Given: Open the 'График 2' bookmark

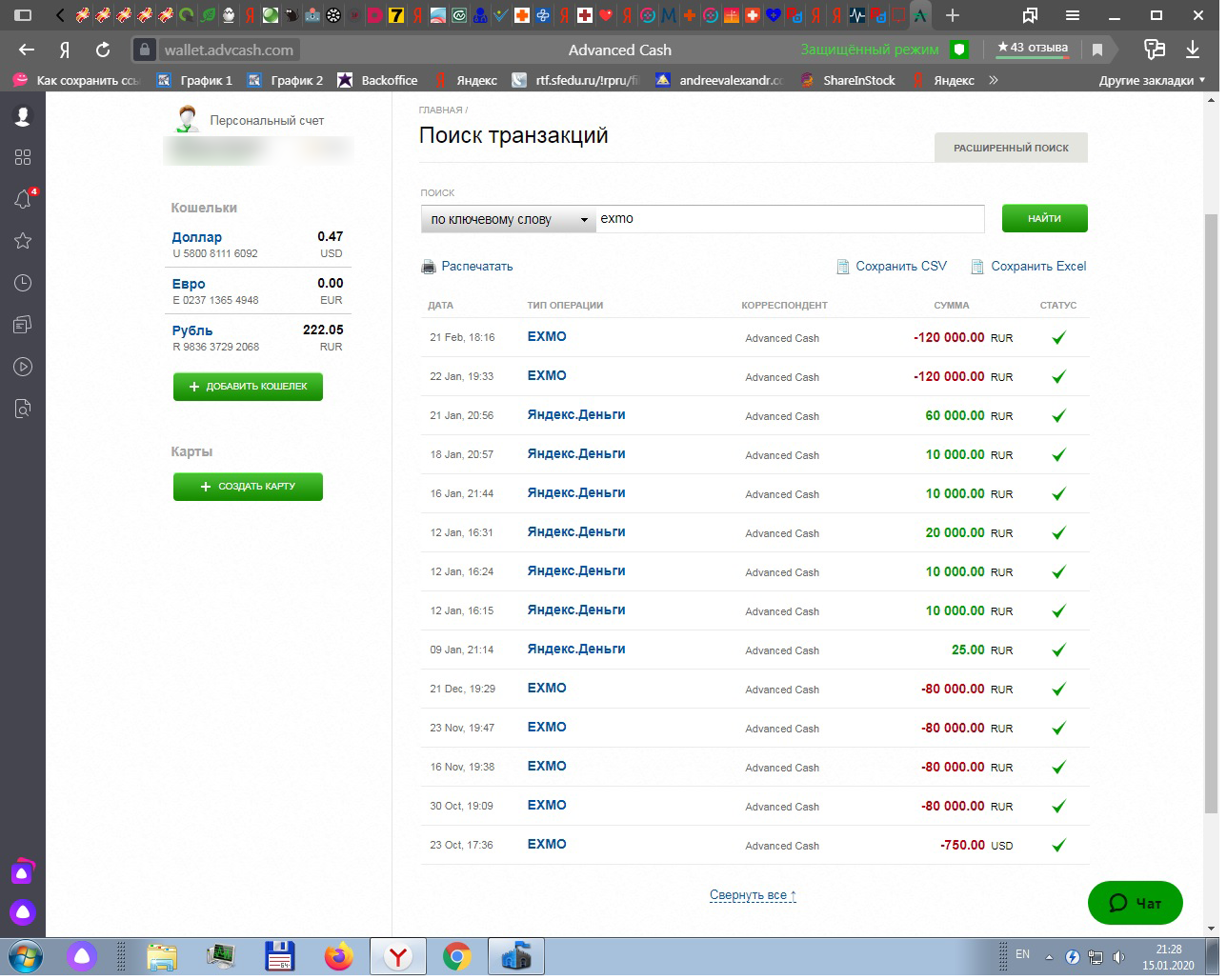Looking at the screenshot, I should pyautogui.click(x=286, y=80).
